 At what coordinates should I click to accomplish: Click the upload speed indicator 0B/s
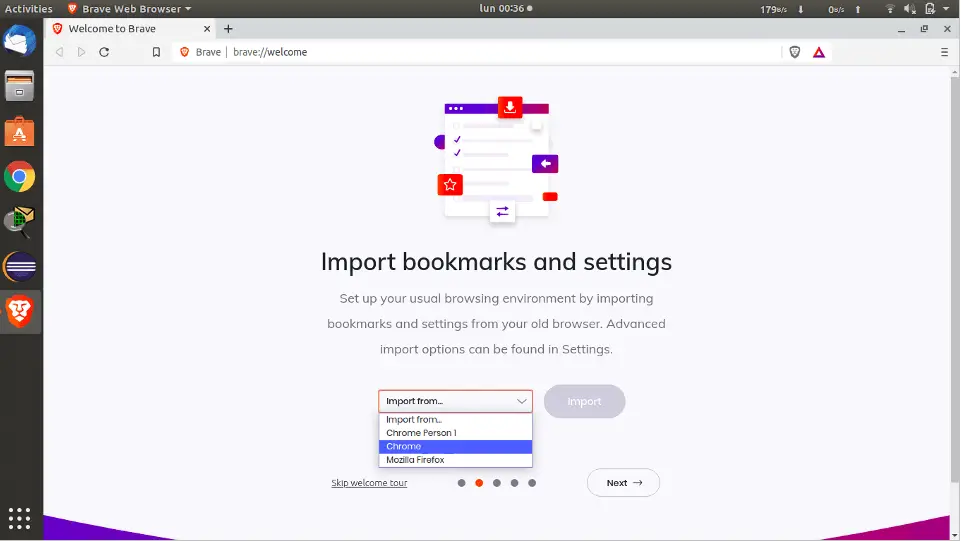845,9
